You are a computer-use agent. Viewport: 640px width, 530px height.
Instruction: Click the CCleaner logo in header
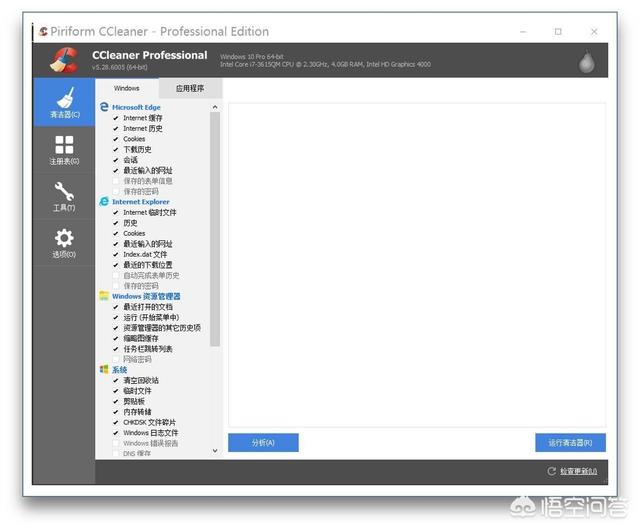pyautogui.click(x=64, y=60)
